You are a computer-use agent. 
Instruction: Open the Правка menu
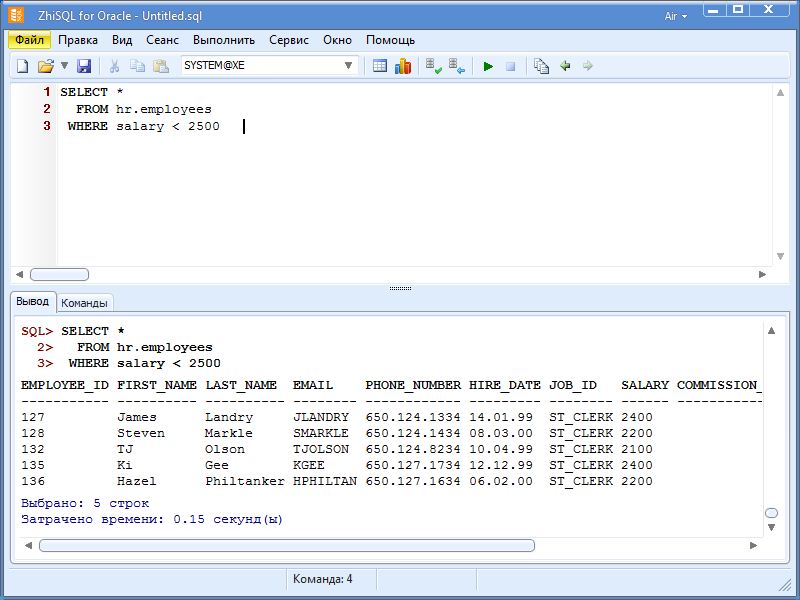[78, 40]
